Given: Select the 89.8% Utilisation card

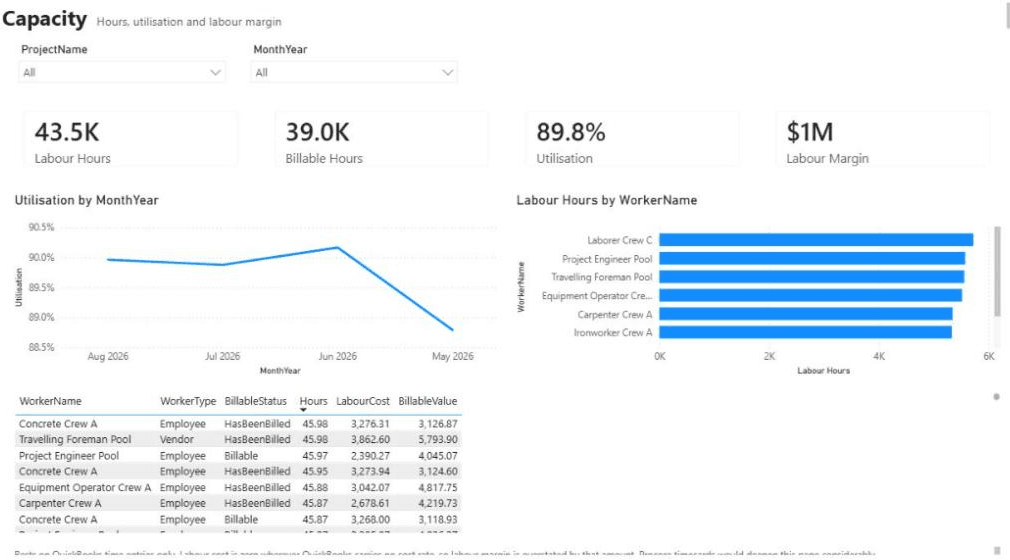Looking at the screenshot, I should point(632,140).
